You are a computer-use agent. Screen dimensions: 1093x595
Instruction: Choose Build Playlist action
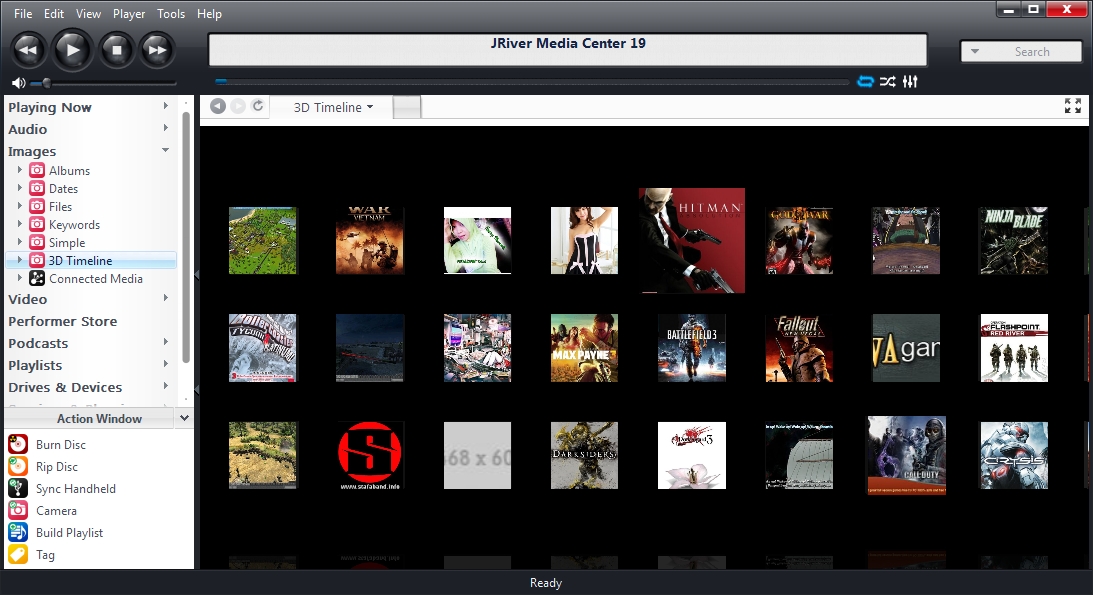coord(69,533)
